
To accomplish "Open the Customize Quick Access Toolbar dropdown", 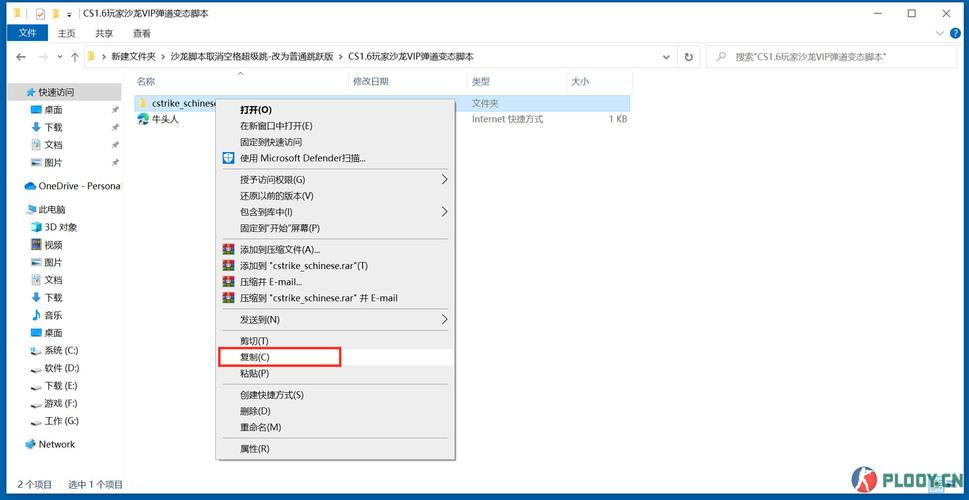I will point(69,14).
